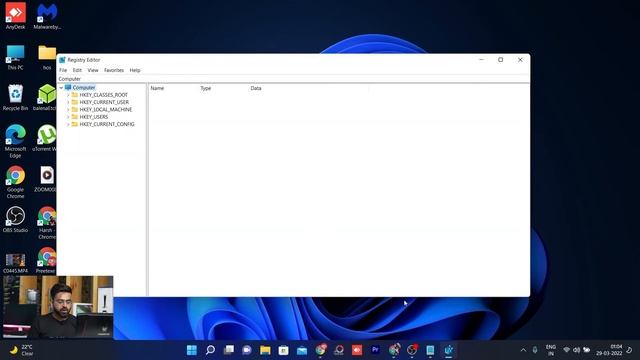Select HKEY_CURRENT_CONFIG in the tree
This screenshot has width=640, height=360.
coord(107,124)
